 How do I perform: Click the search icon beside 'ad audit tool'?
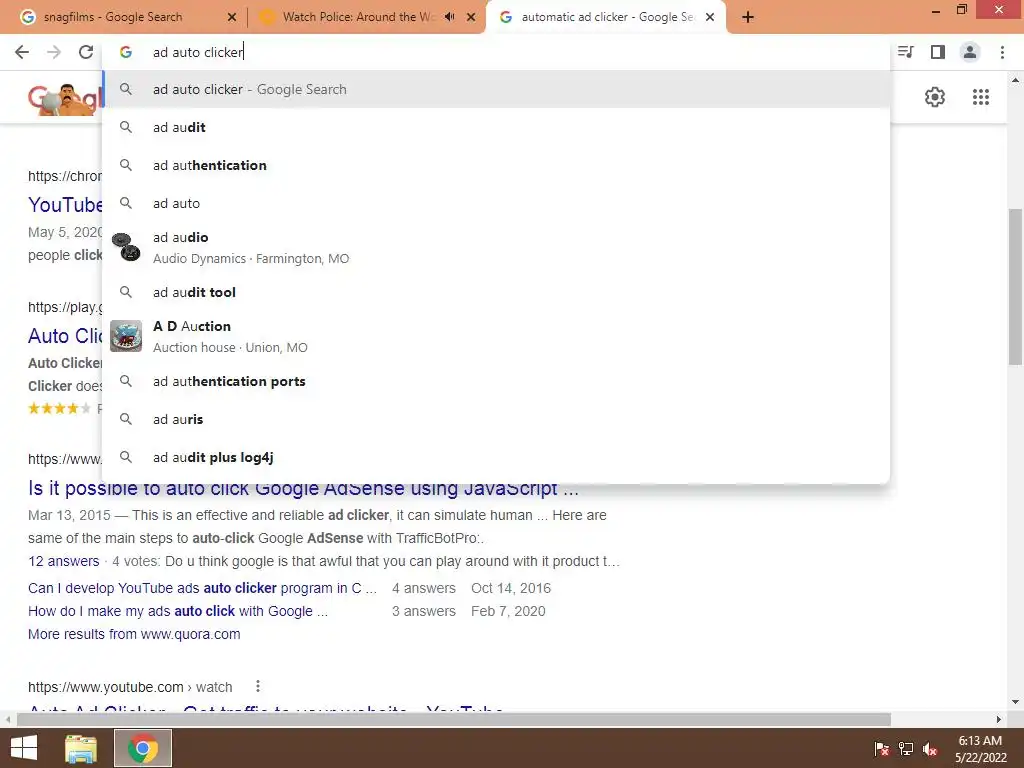[126, 292]
